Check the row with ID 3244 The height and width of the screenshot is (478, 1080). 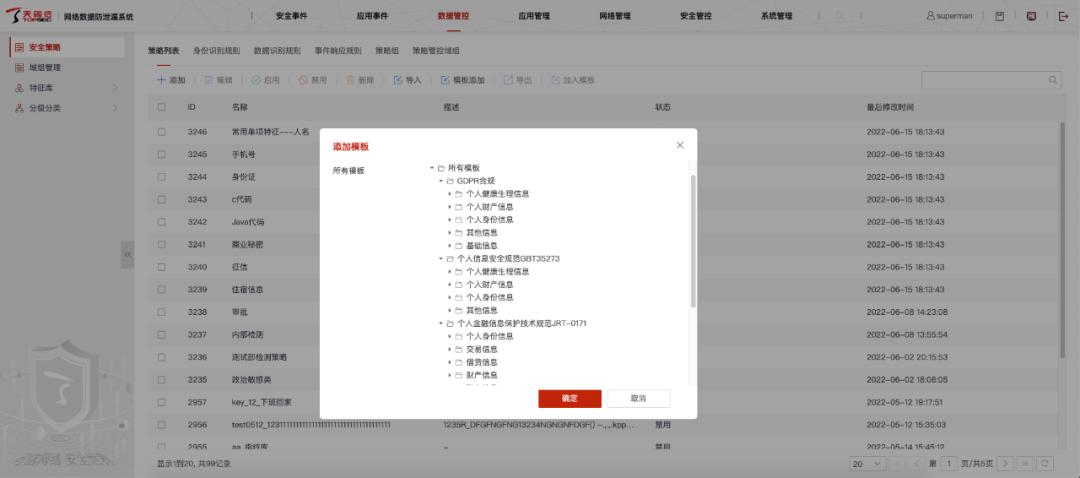(161, 177)
